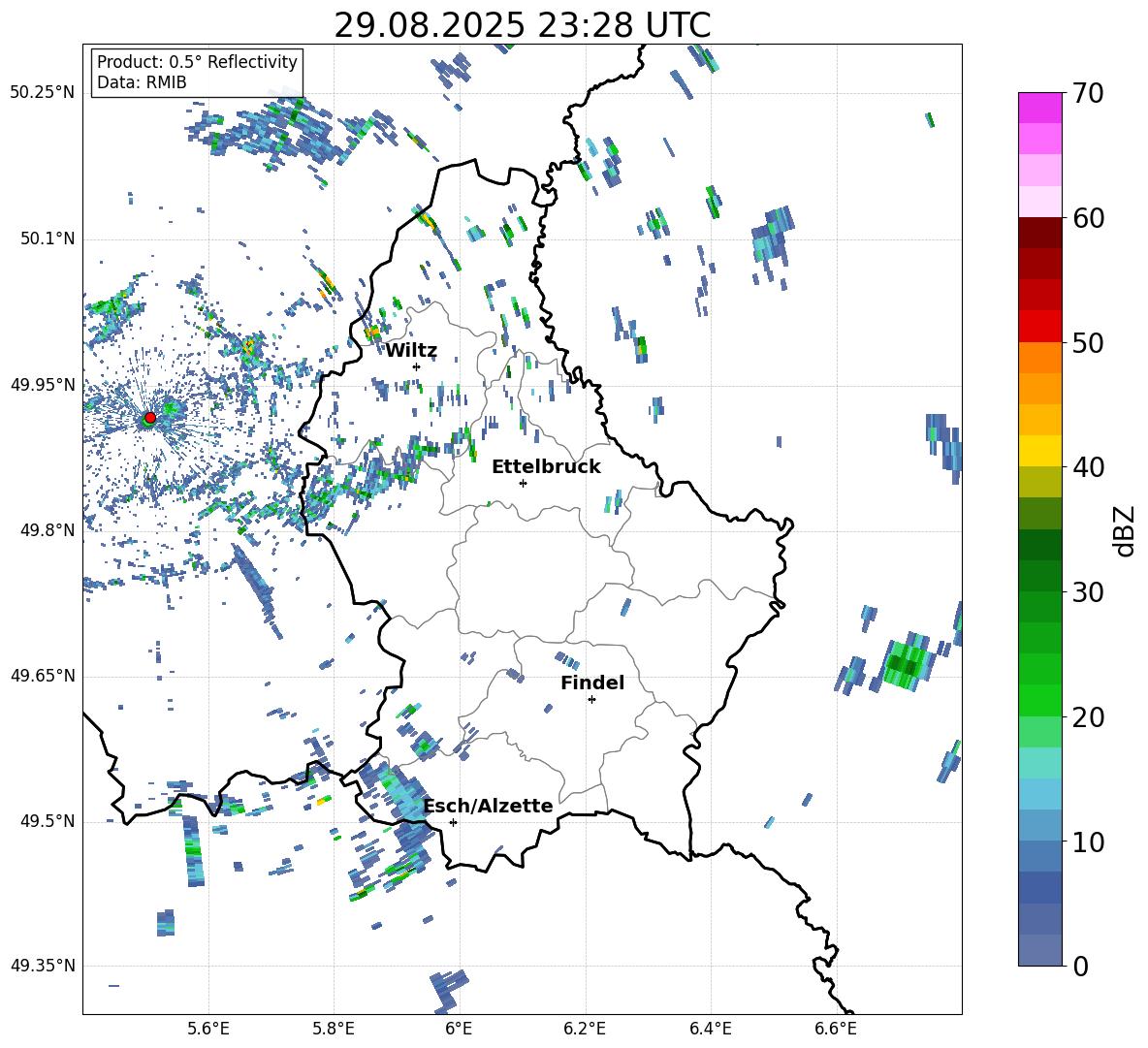Click the cross marker below Findel
Image resolution: width=1148 pixels, height=1048 pixels.
point(591,700)
